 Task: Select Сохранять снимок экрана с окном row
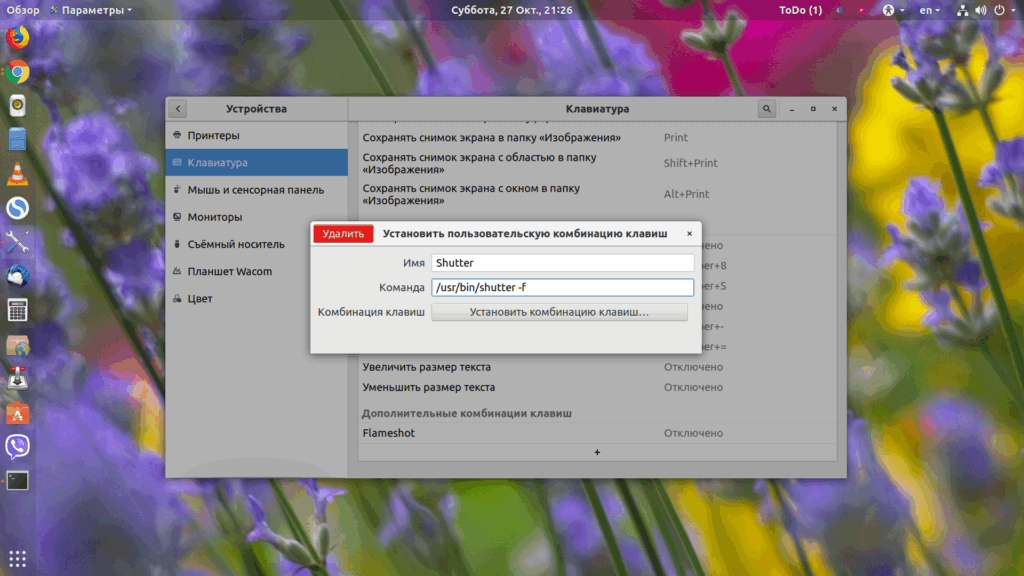pos(598,194)
